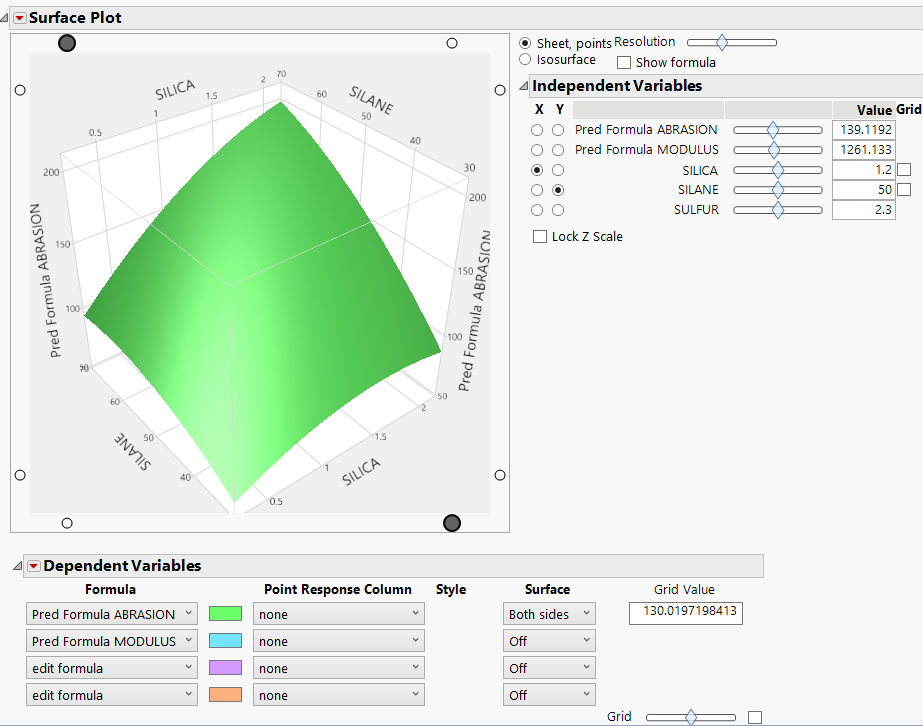
Task: Open the Pred Formula ABRASION formula dropdown
Action: coord(111,613)
